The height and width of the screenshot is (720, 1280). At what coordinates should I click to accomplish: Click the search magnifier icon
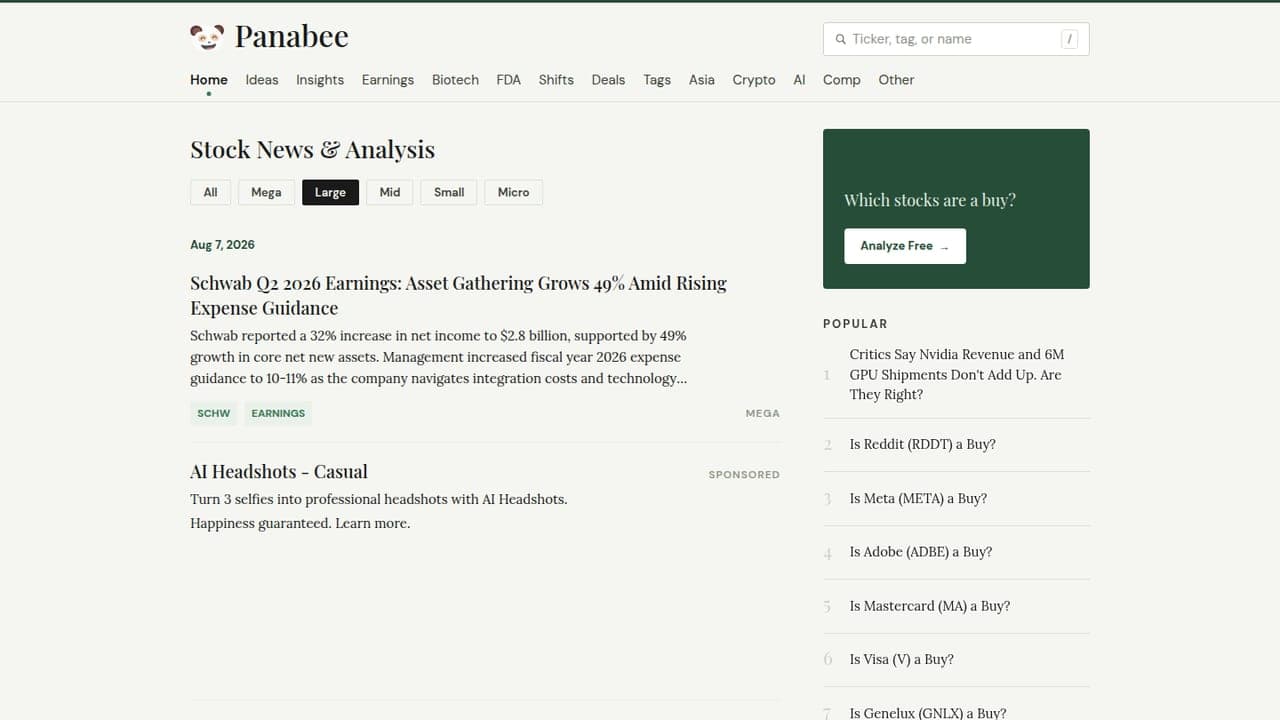(840, 39)
